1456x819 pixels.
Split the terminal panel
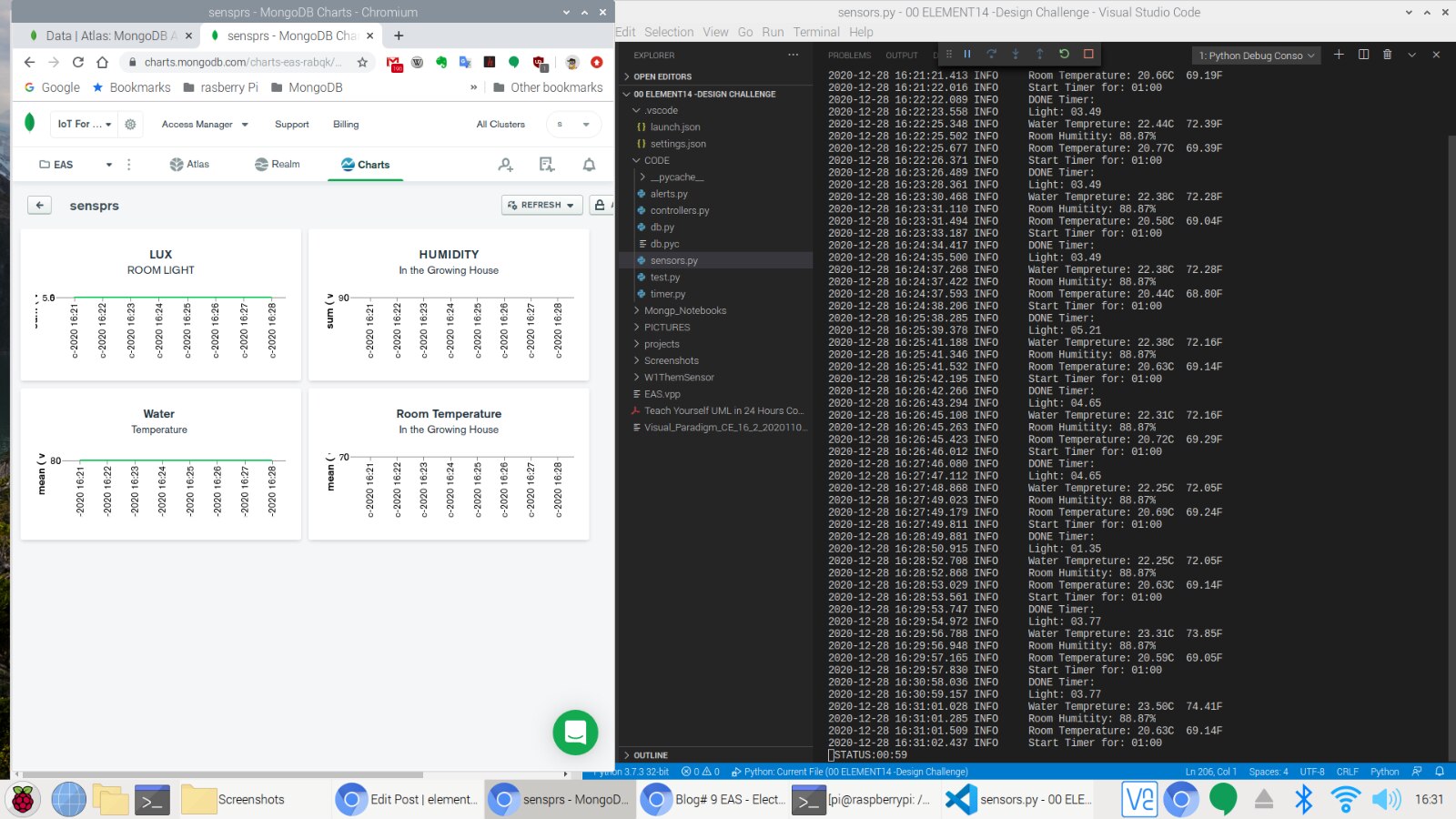[1363, 55]
